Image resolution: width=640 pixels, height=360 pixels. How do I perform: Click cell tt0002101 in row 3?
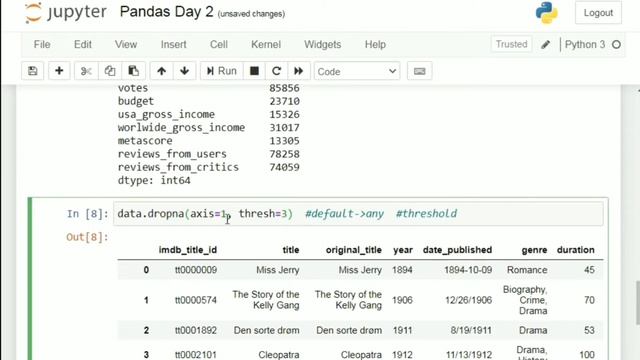coord(196,355)
